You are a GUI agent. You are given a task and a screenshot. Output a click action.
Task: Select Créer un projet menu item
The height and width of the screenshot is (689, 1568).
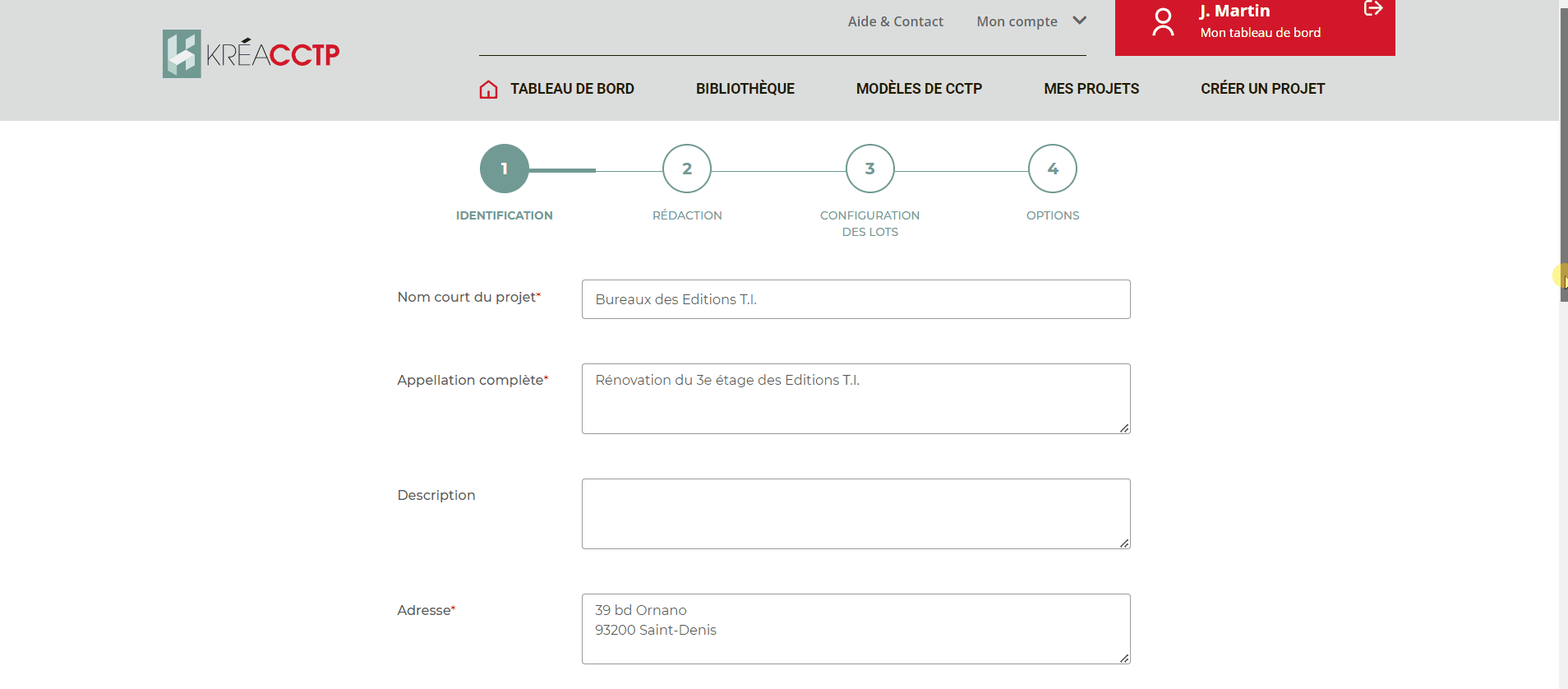point(1262,89)
